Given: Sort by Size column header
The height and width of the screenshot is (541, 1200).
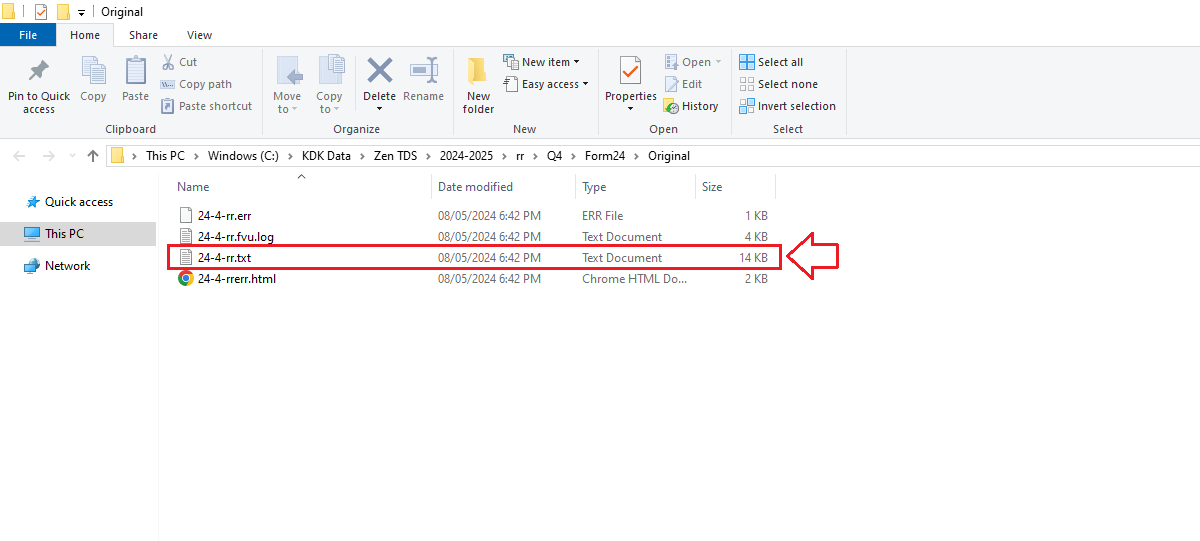Looking at the screenshot, I should click(712, 187).
